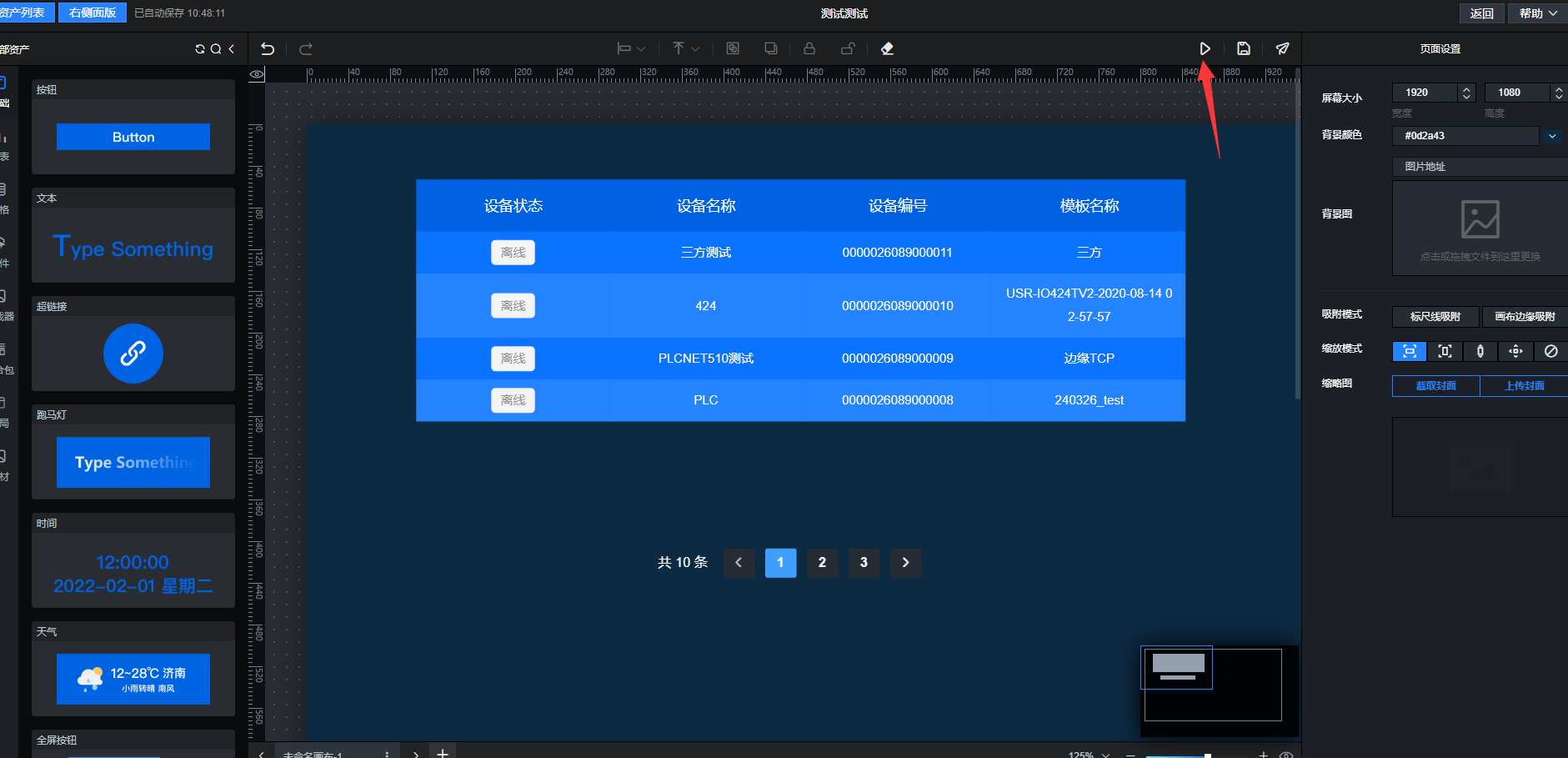Open the alignment dropdown in toolbar
The width and height of the screenshot is (1568, 758).
(x=630, y=49)
